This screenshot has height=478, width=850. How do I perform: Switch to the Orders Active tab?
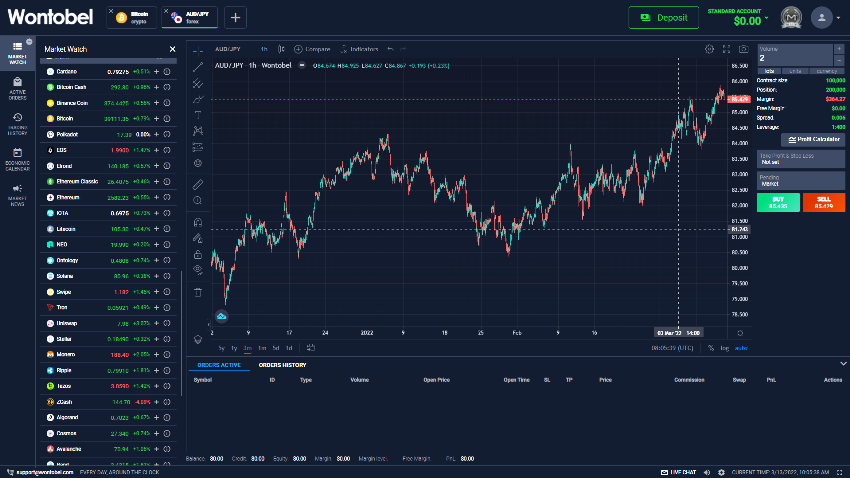(219, 365)
